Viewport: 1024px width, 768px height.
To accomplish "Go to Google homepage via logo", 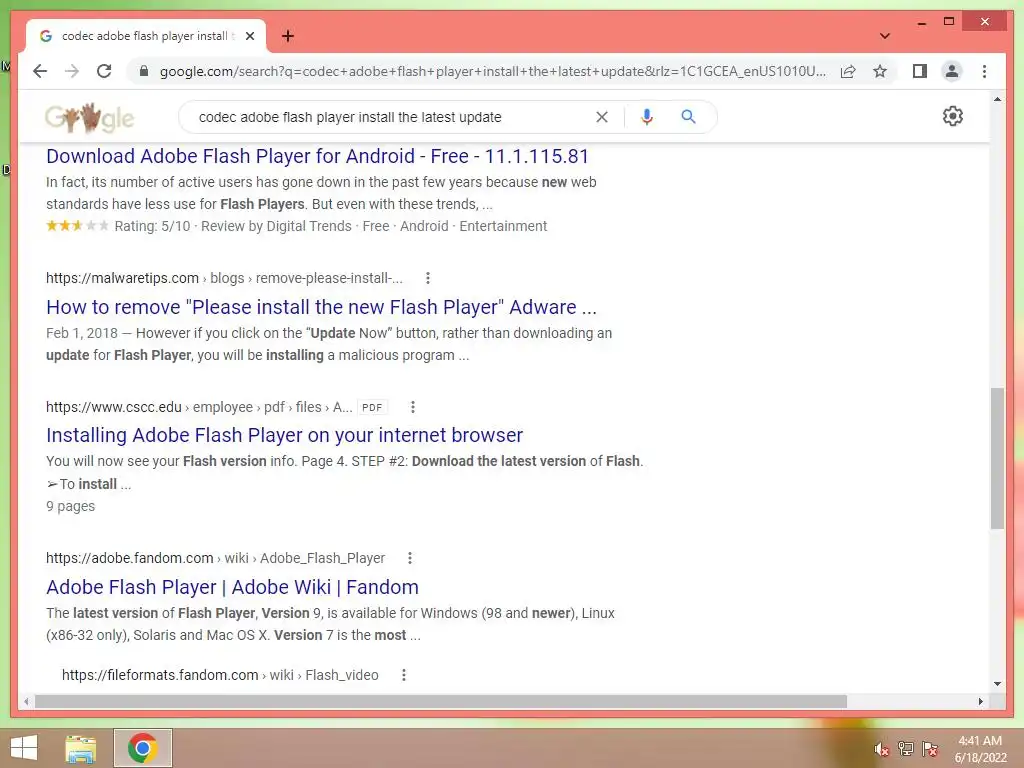I will pos(89,118).
